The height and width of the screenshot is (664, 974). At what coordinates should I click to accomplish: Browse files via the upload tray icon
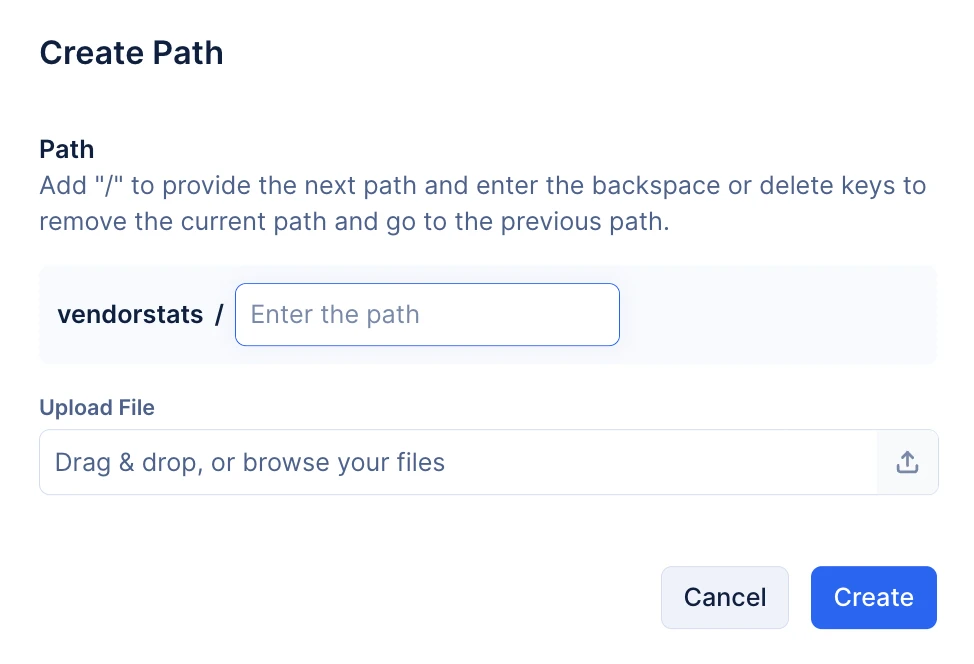(907, 462)
